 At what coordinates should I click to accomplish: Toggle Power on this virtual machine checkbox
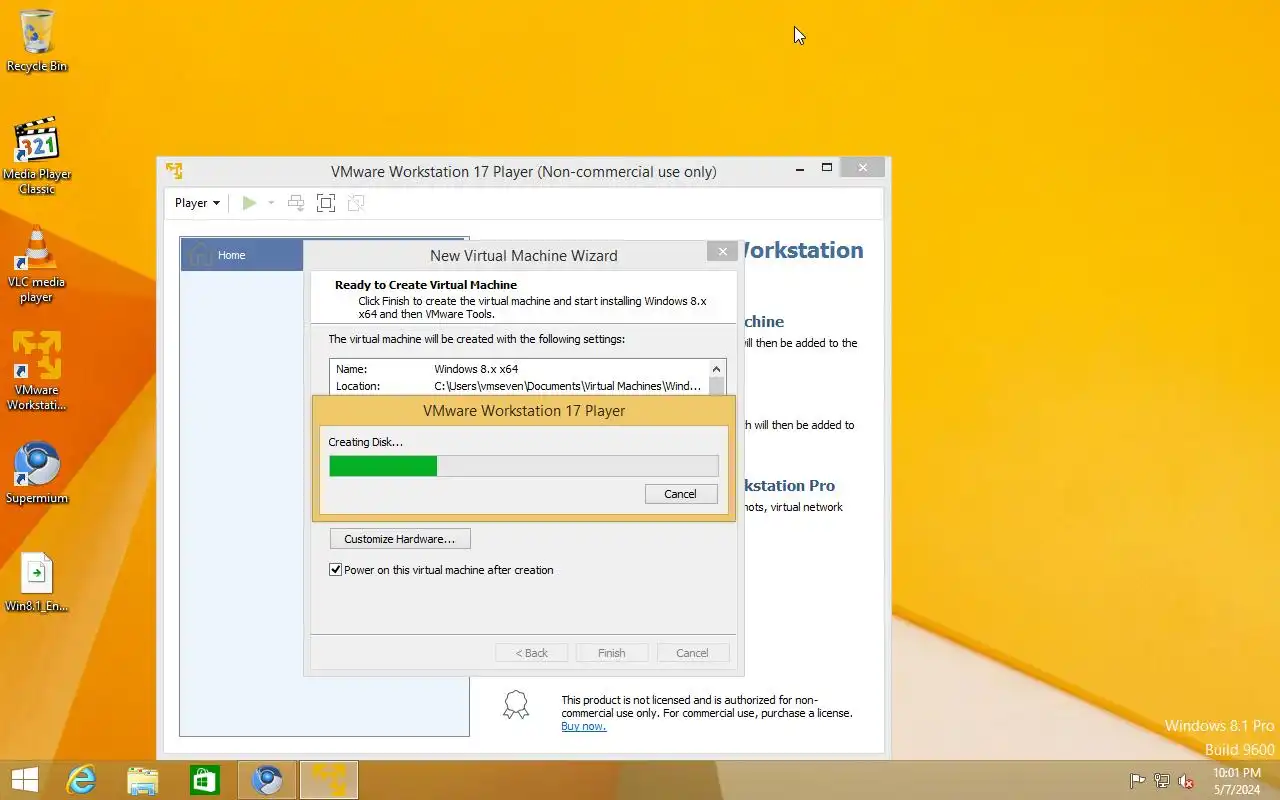coord(336,570)
